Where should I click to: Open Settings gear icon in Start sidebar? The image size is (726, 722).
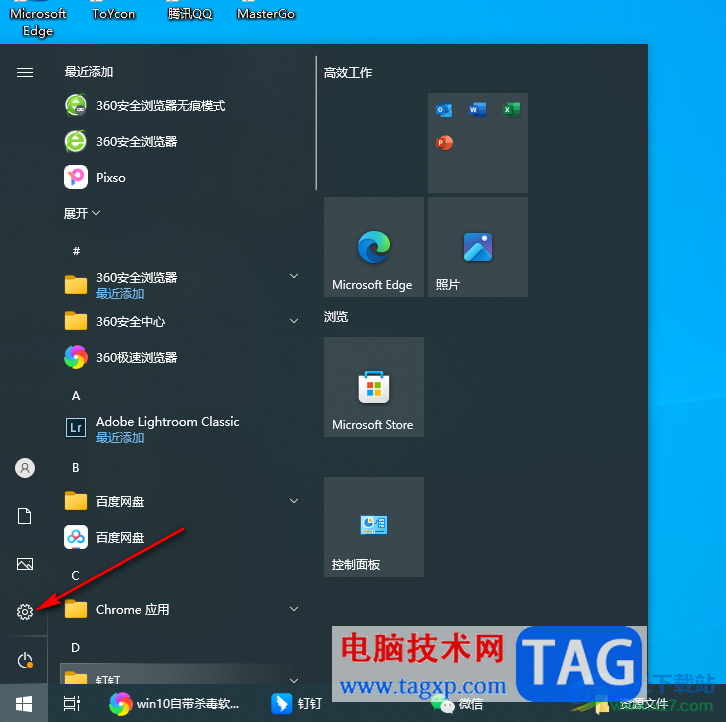(x=25, y=612)
